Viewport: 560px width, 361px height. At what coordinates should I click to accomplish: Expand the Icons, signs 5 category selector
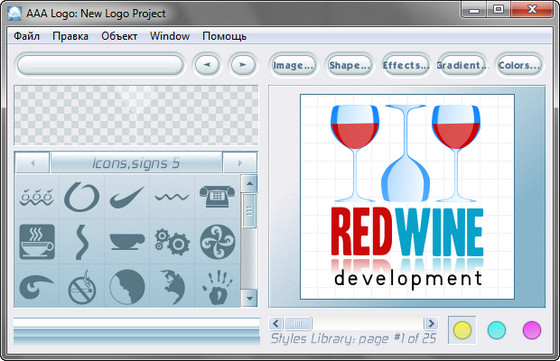(136, 163)
